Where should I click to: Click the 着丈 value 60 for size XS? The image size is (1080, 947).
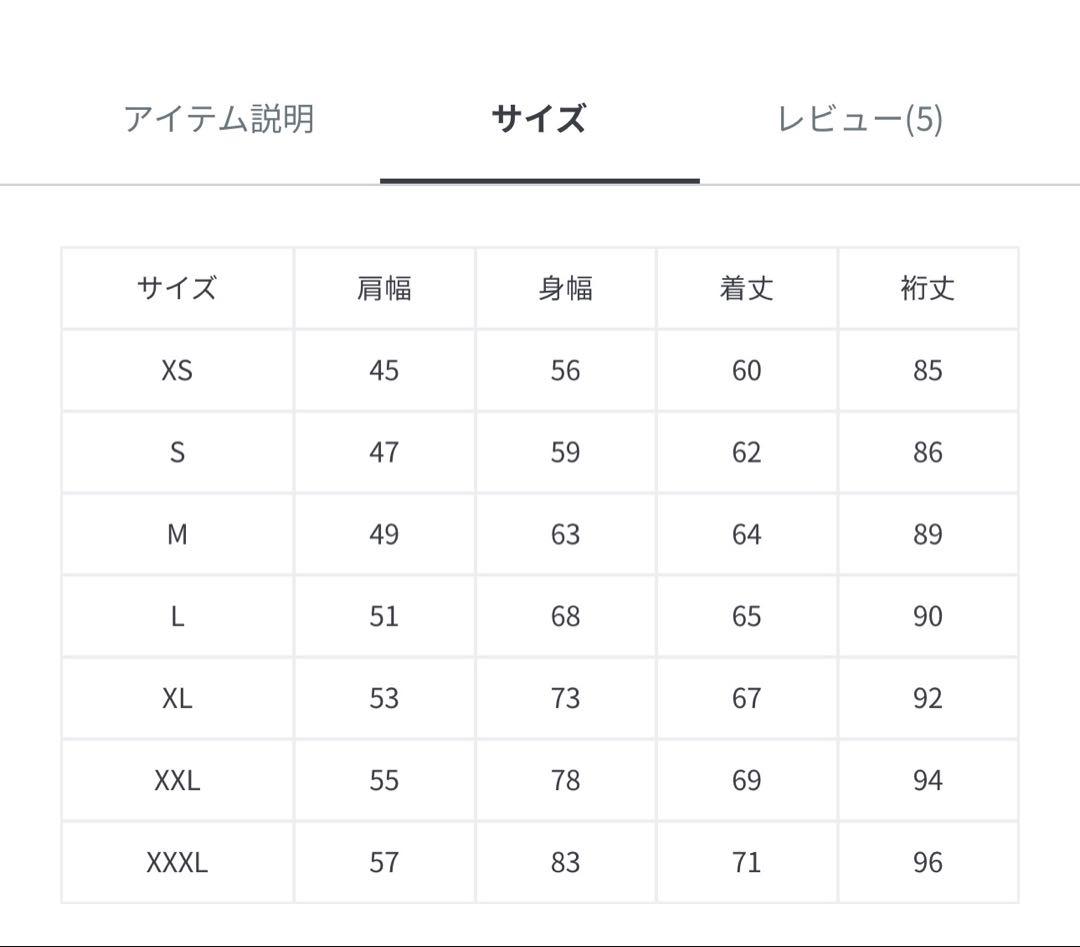click(x=747, y=370)
